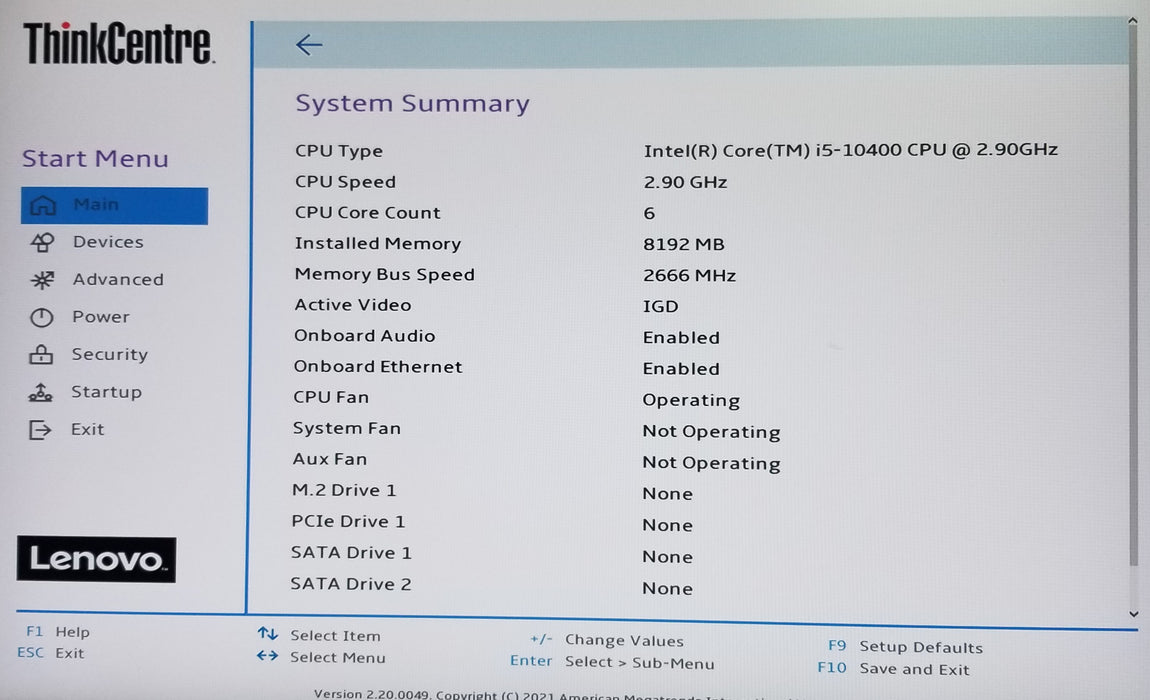Click the CPU Core Count label

(x=367, y=213)
